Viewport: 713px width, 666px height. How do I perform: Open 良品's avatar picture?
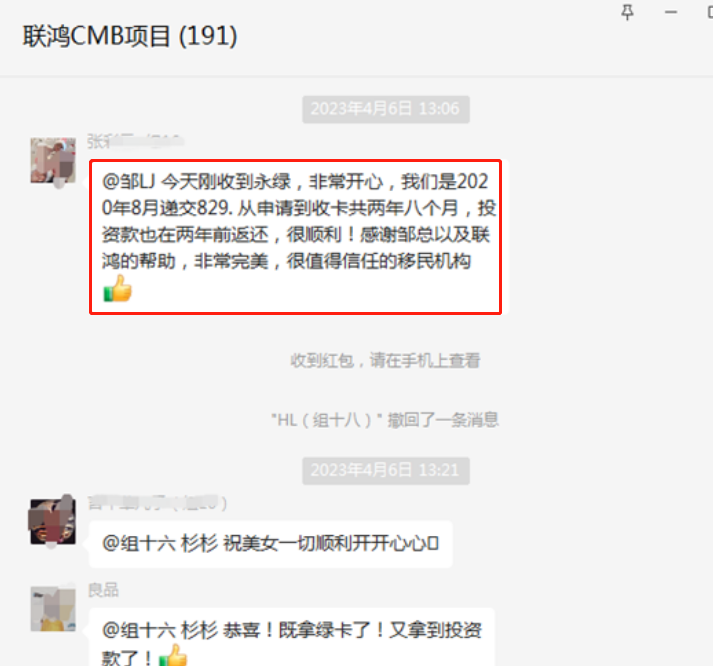pos(53,608)
